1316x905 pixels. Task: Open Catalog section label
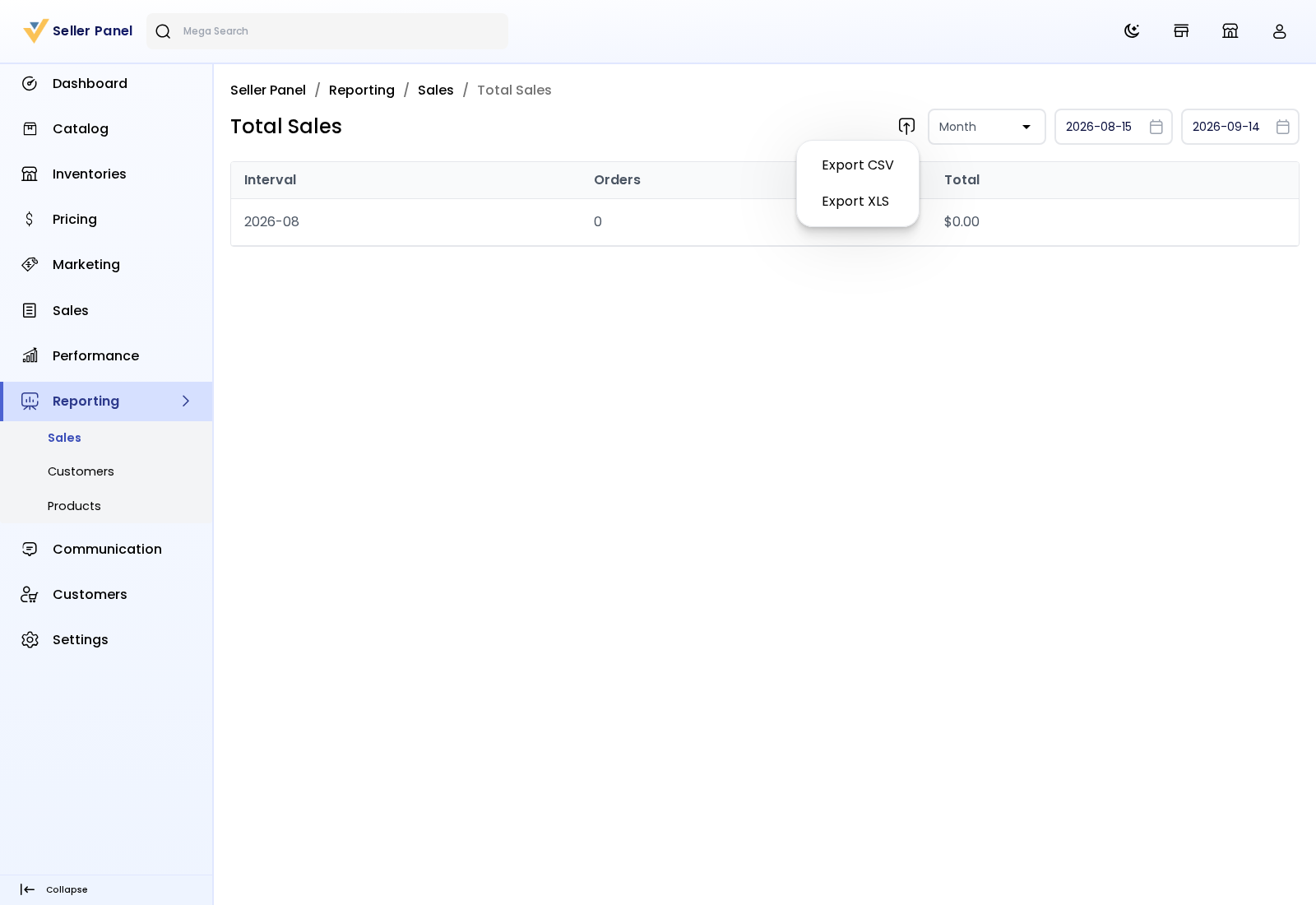coord(81,129)
